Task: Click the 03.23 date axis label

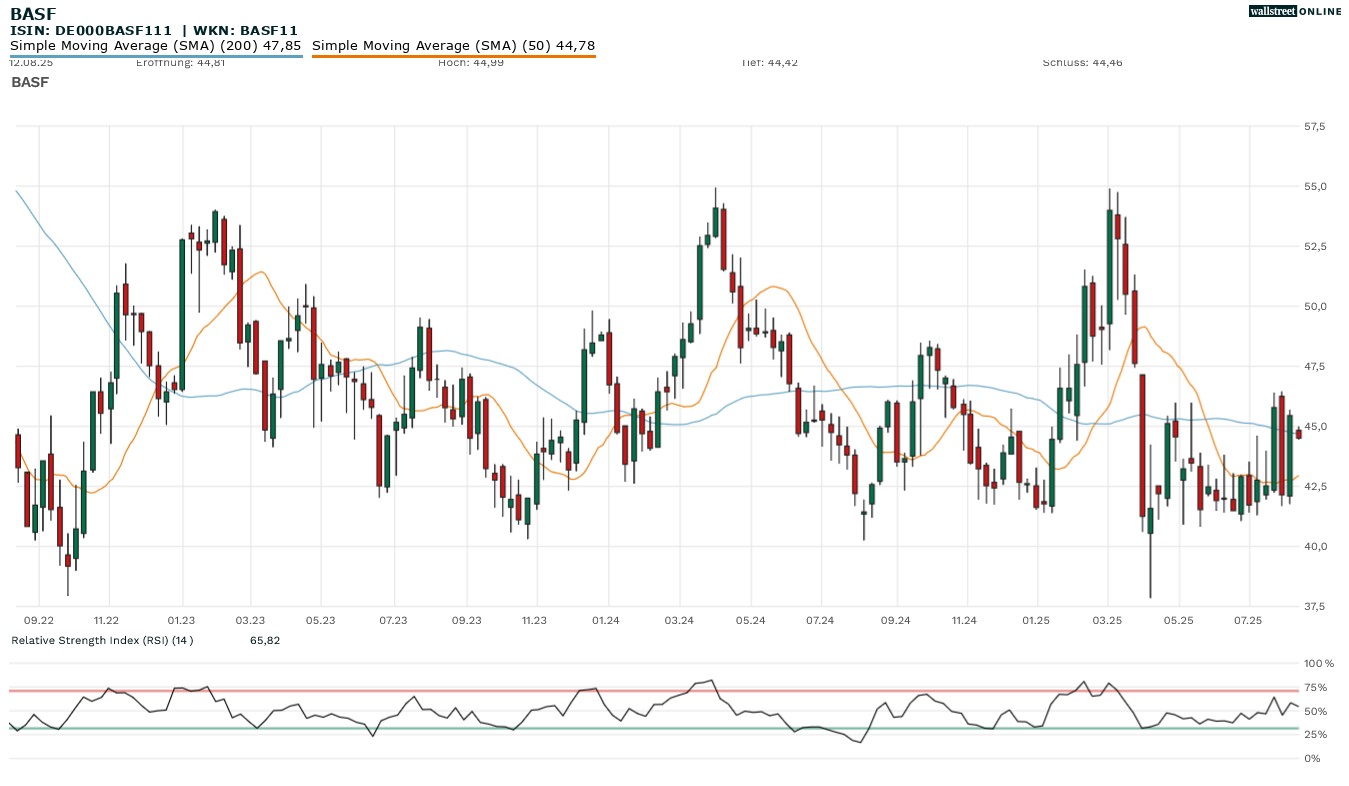Action: pos(250,621)
